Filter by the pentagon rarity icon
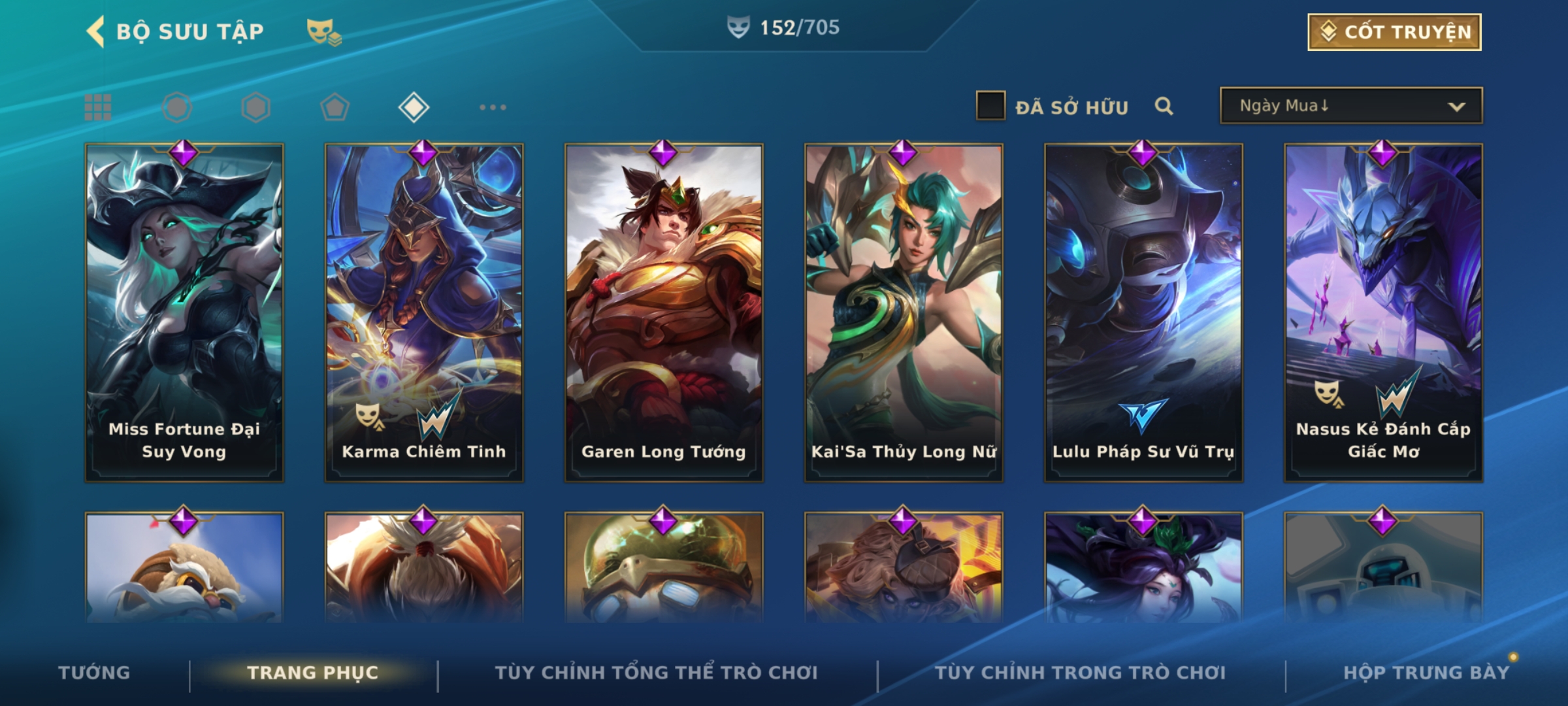Viewport: 1568px width, 706px height. coord(335,107)
